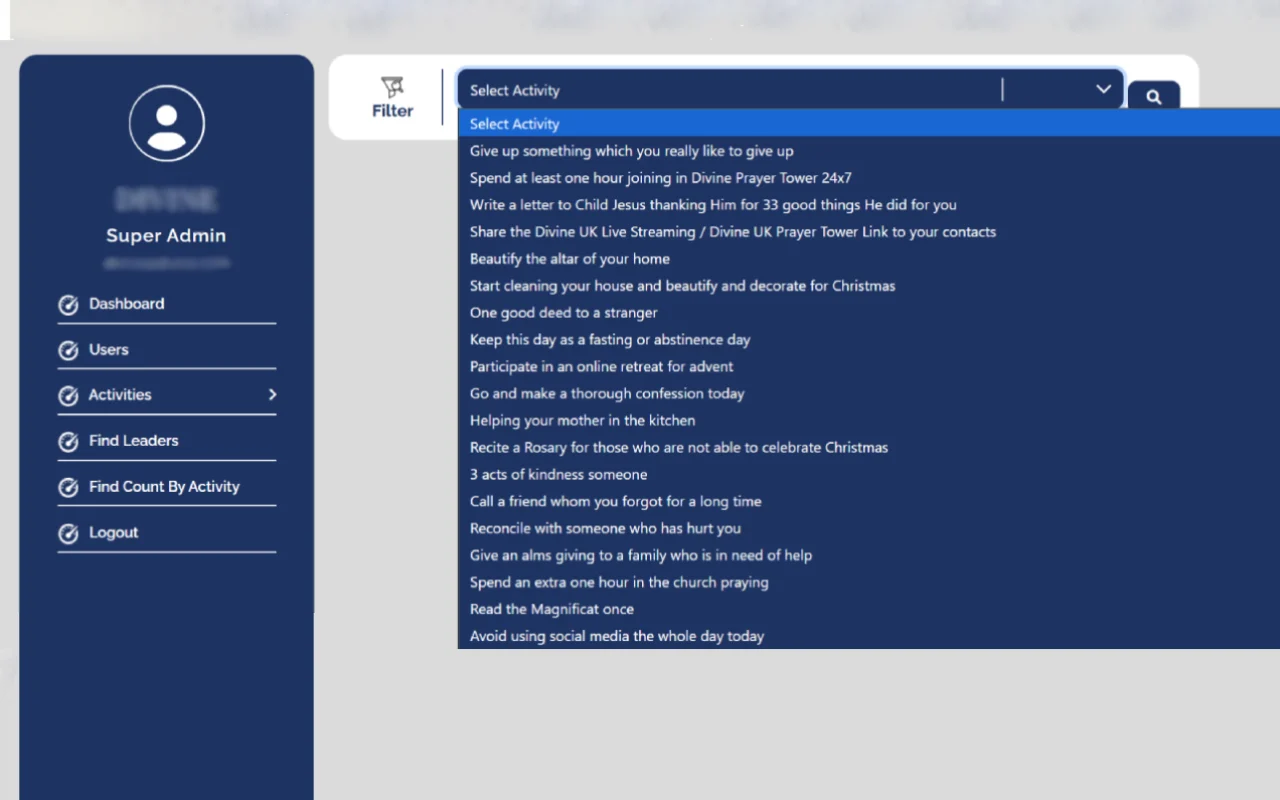Log out using the Logout link
Image resolution: width=1280 pixels, height=800 pixels.
pos(114,533)
